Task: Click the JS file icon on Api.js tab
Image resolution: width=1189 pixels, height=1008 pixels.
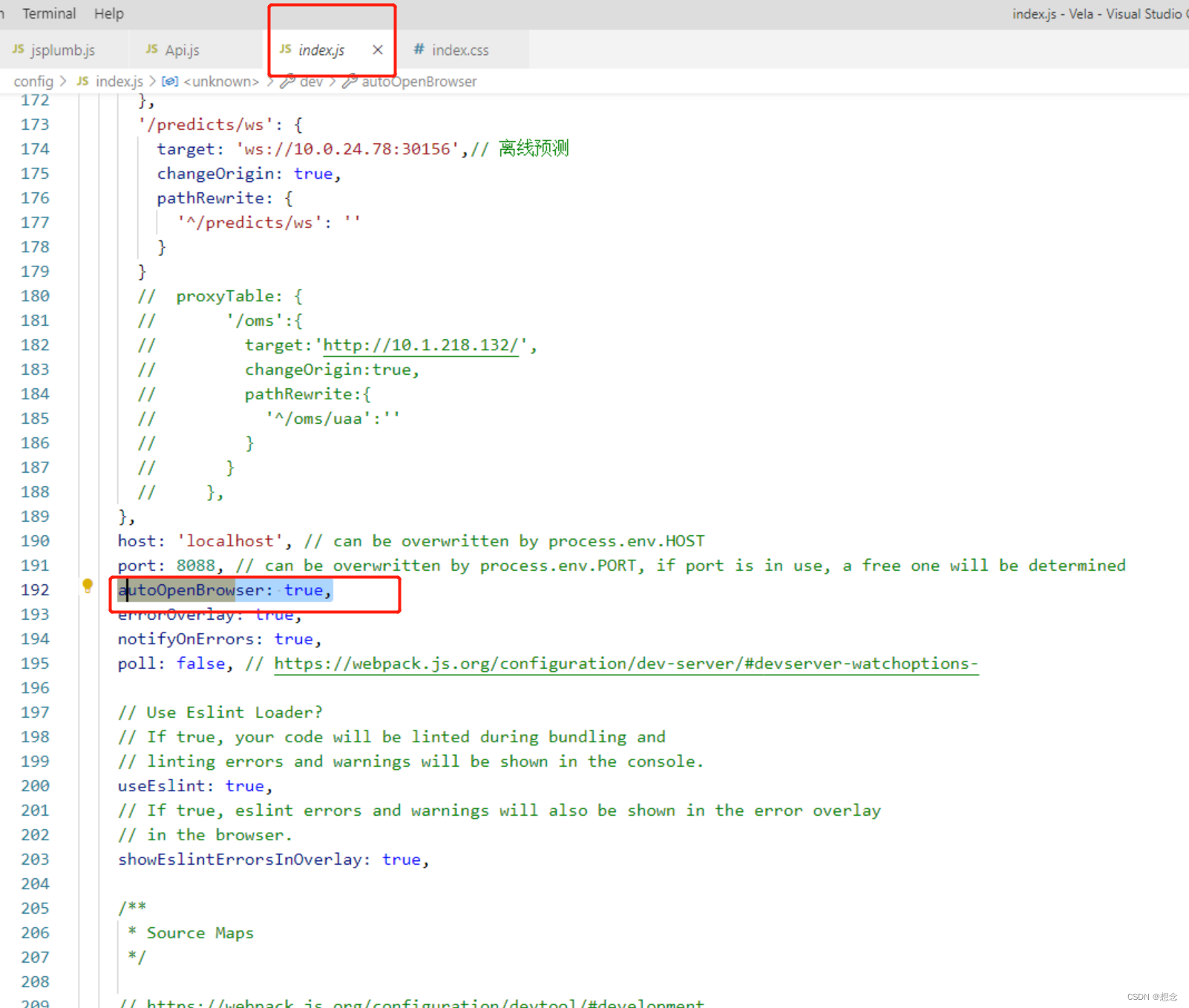Action: tap(151, 49)
